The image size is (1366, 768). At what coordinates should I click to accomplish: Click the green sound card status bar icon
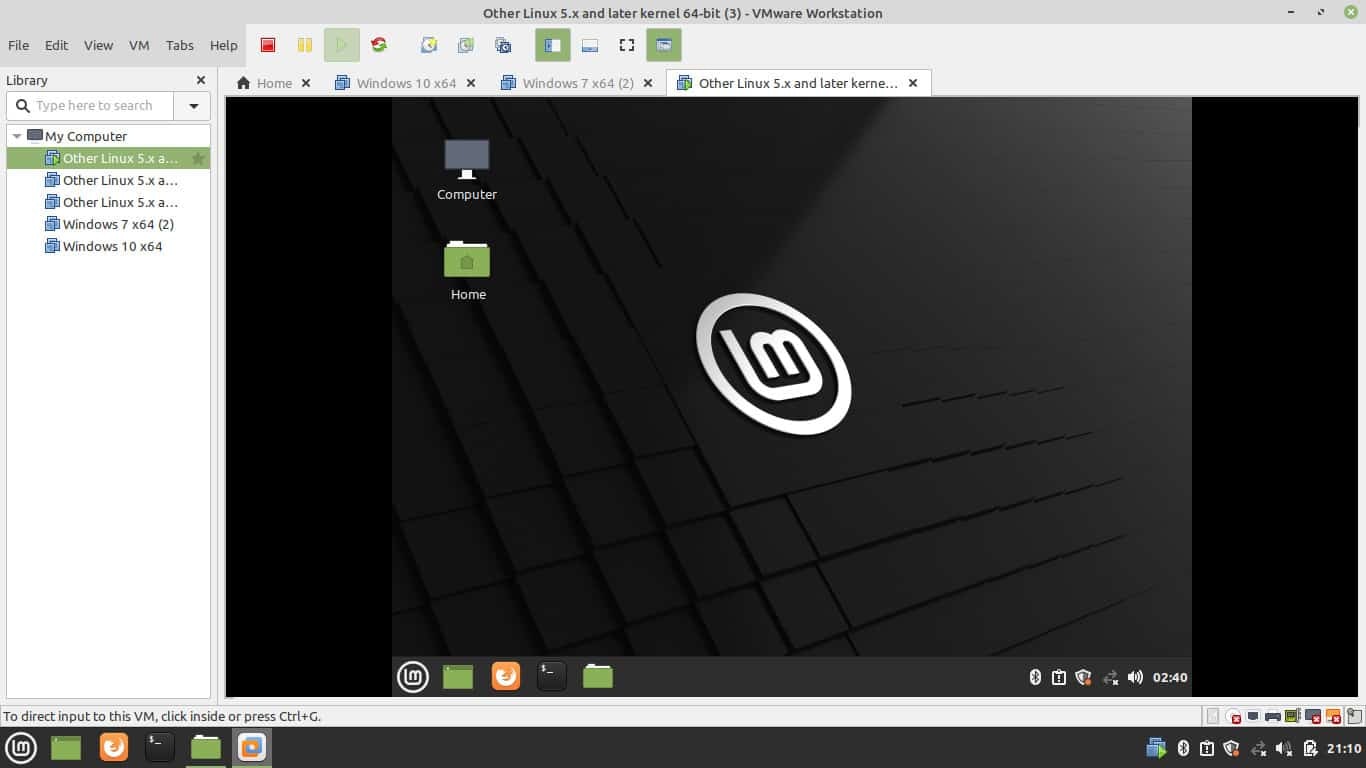click(x=1292, y=716)
